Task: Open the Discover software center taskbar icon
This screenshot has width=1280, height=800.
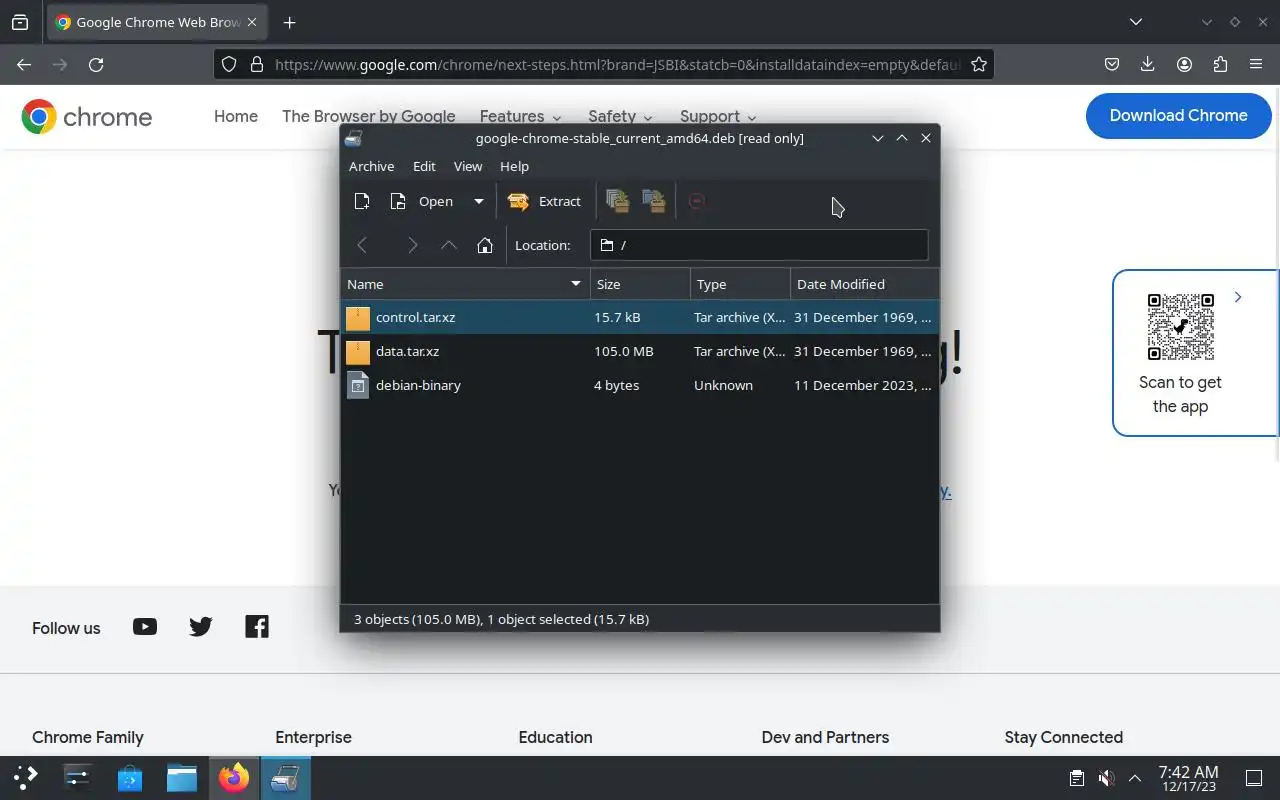Action: (130, 777)
